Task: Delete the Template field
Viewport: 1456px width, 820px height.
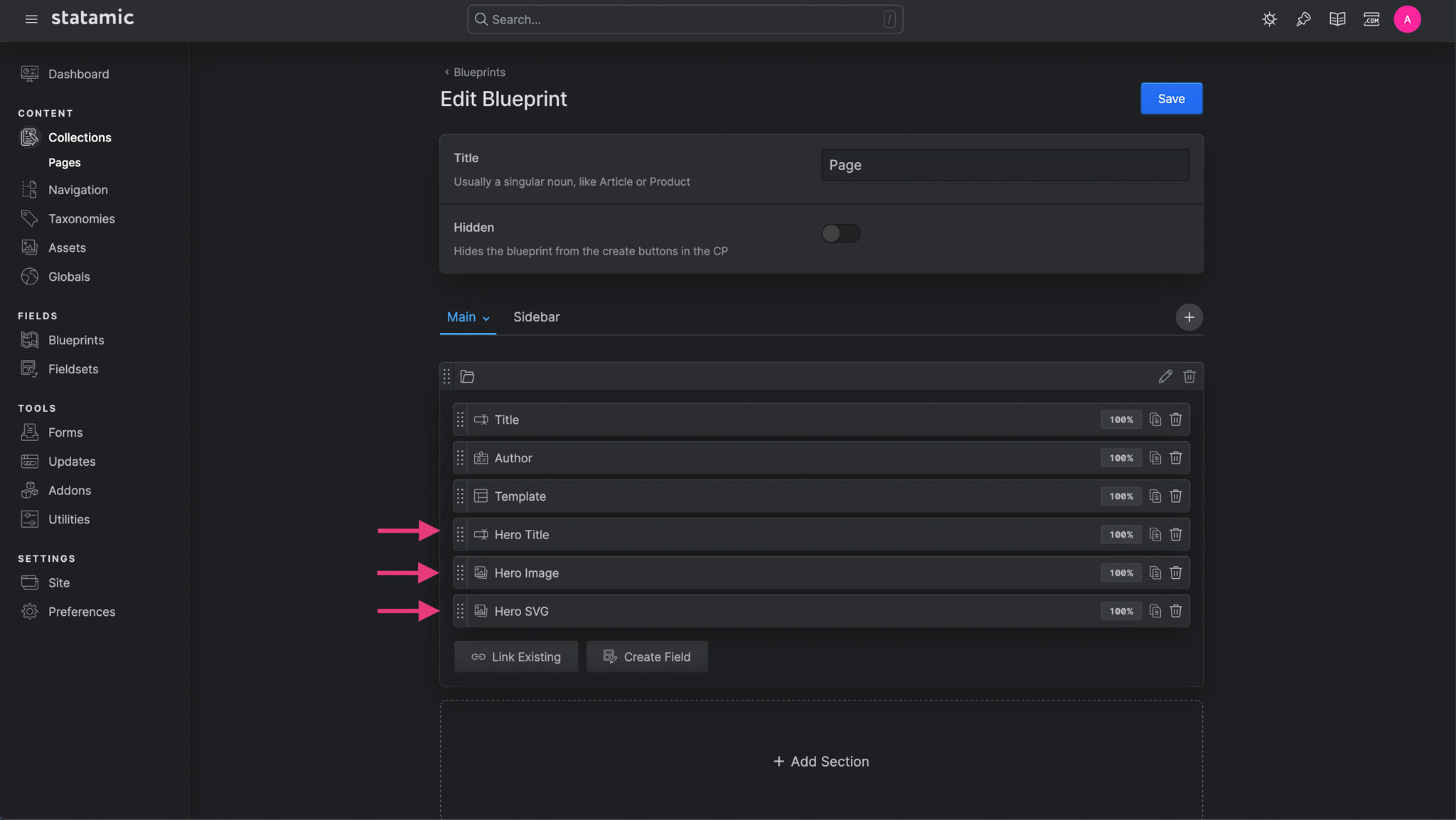Action: [x=1176, y=496]
